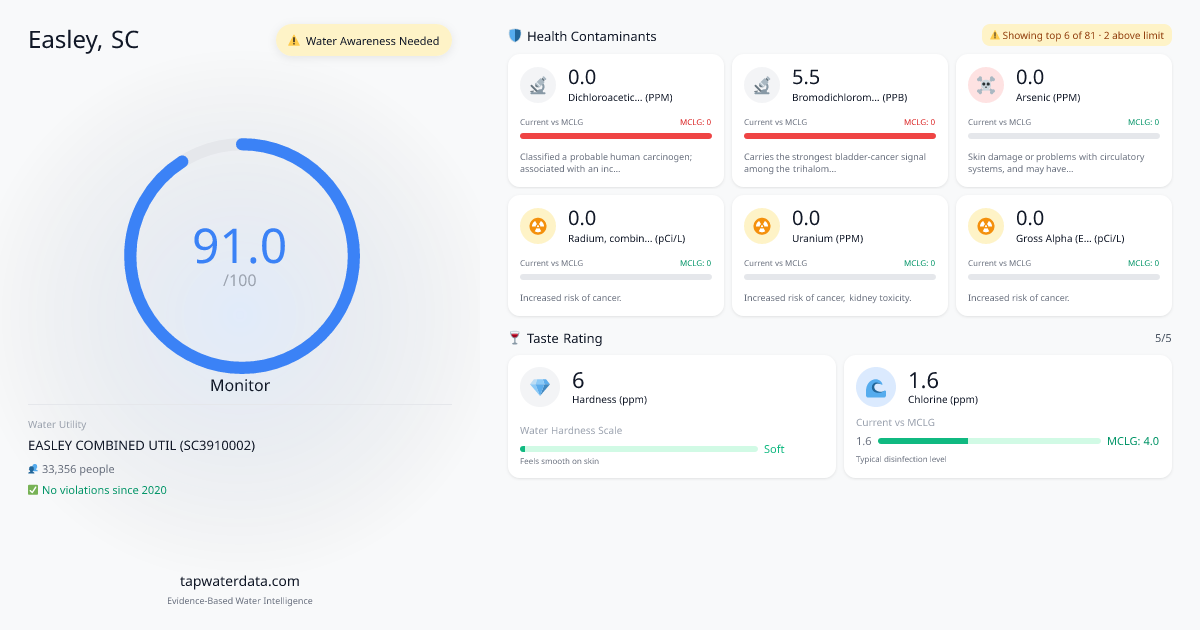Click the "Hardness (ppm)" label
Image resolution: width=1200 pixels, height=630 pixels.
(x=609, y=400)
